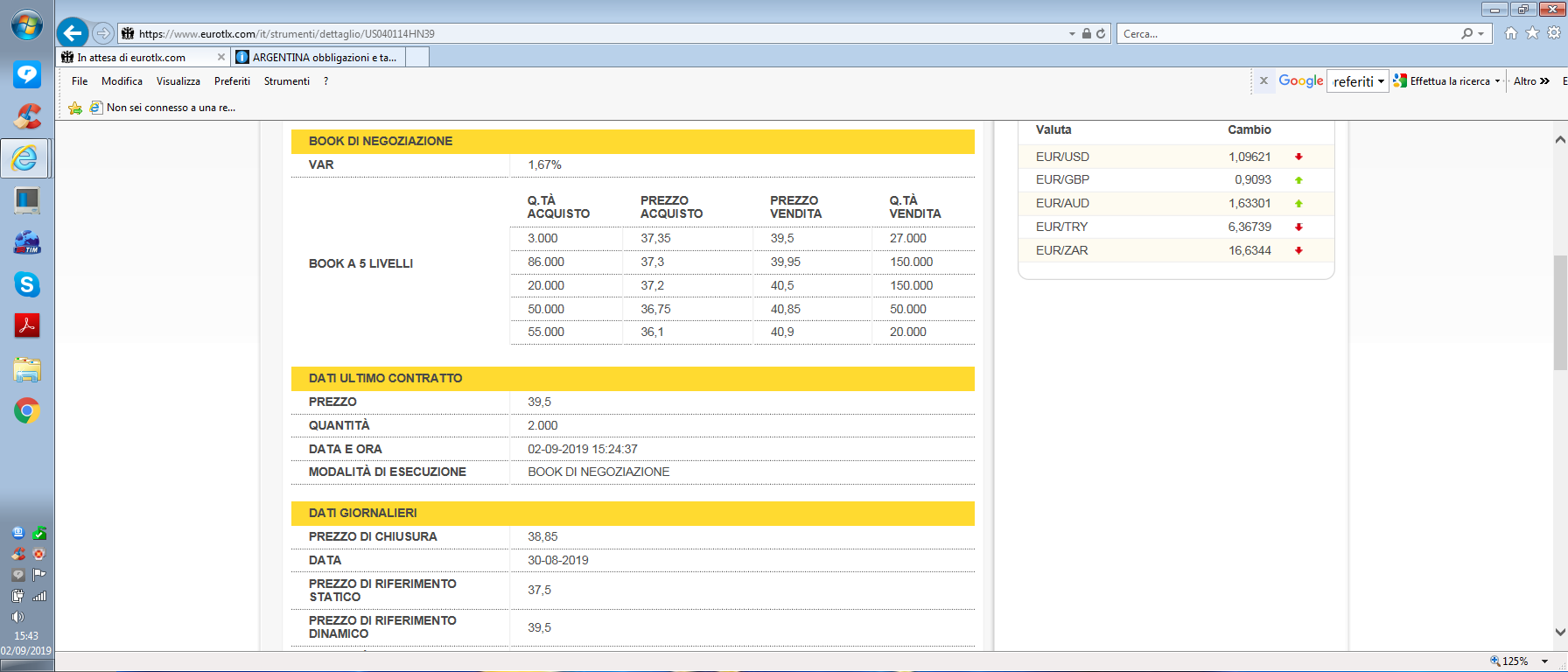The height and width of the screenshot is (672, 1568).
Task: Open Adobe Acrobat Reader from taskbar
Action: (26, 325)
